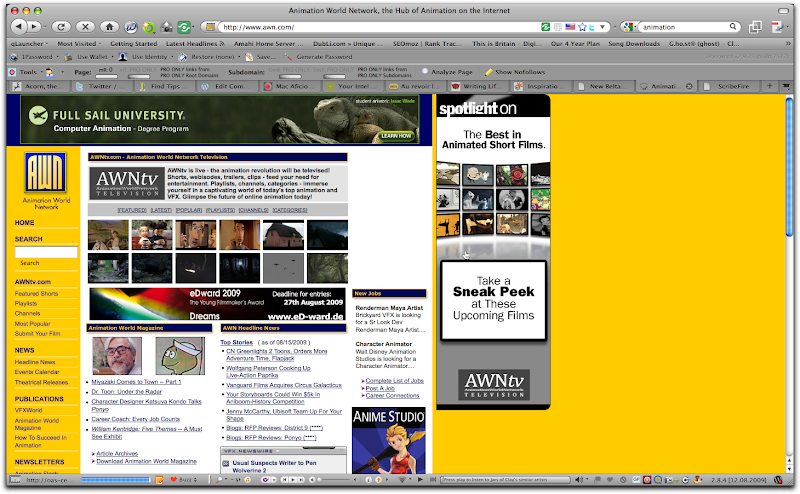
Task: Go back with the Back arrow button
Action: coord(18,27)
